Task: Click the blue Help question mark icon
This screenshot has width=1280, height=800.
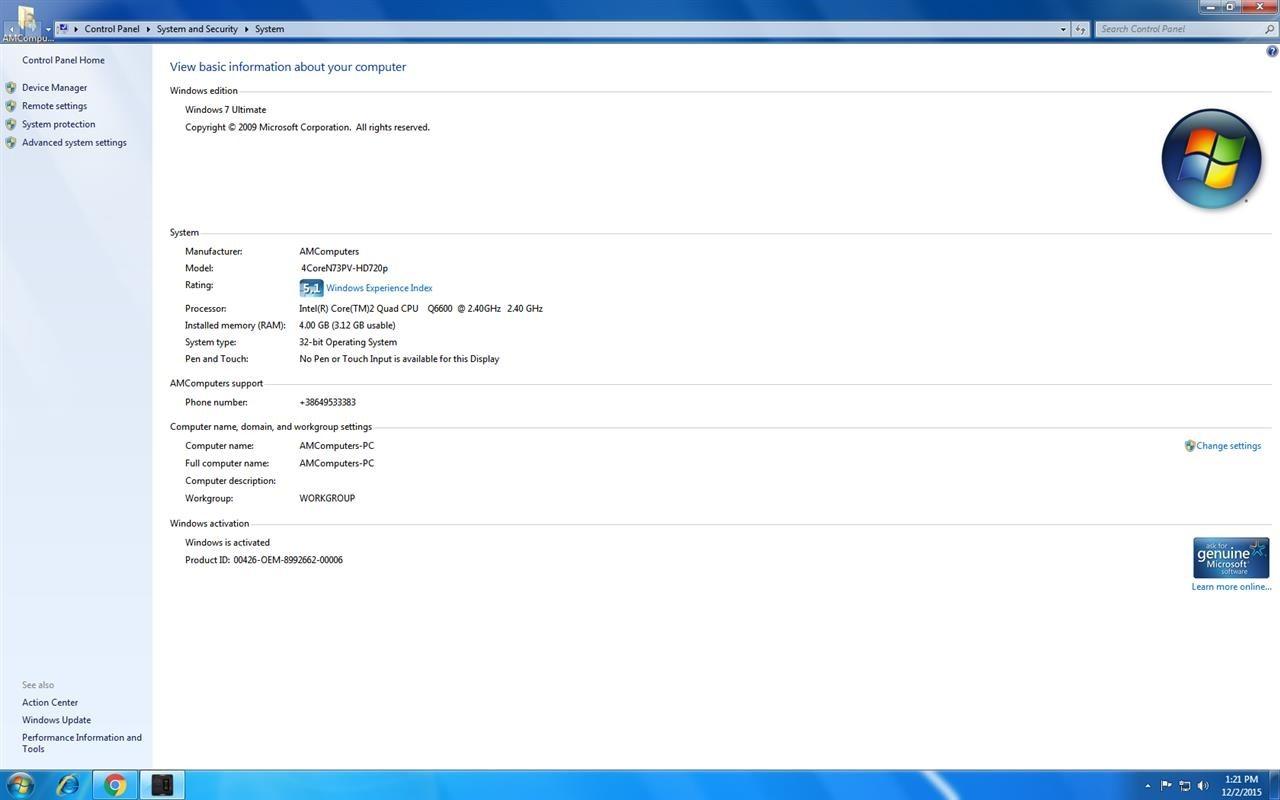Action: coord(1272,51)
